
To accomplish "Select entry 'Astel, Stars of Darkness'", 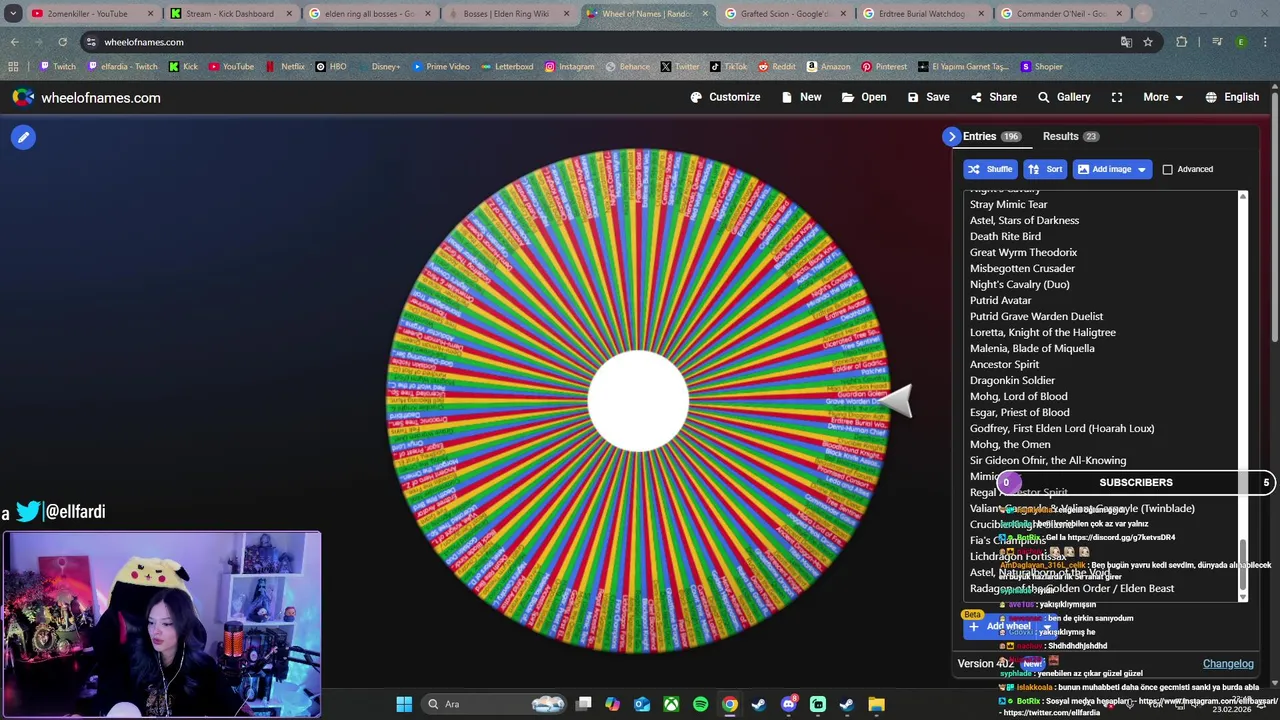I will click(x=1024, y=220).
